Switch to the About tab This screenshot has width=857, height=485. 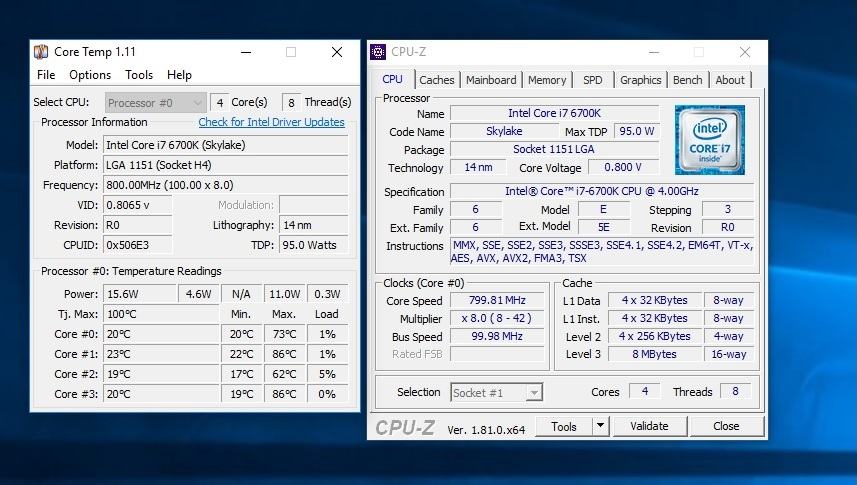pyautogui.click(x=730, y=80)
